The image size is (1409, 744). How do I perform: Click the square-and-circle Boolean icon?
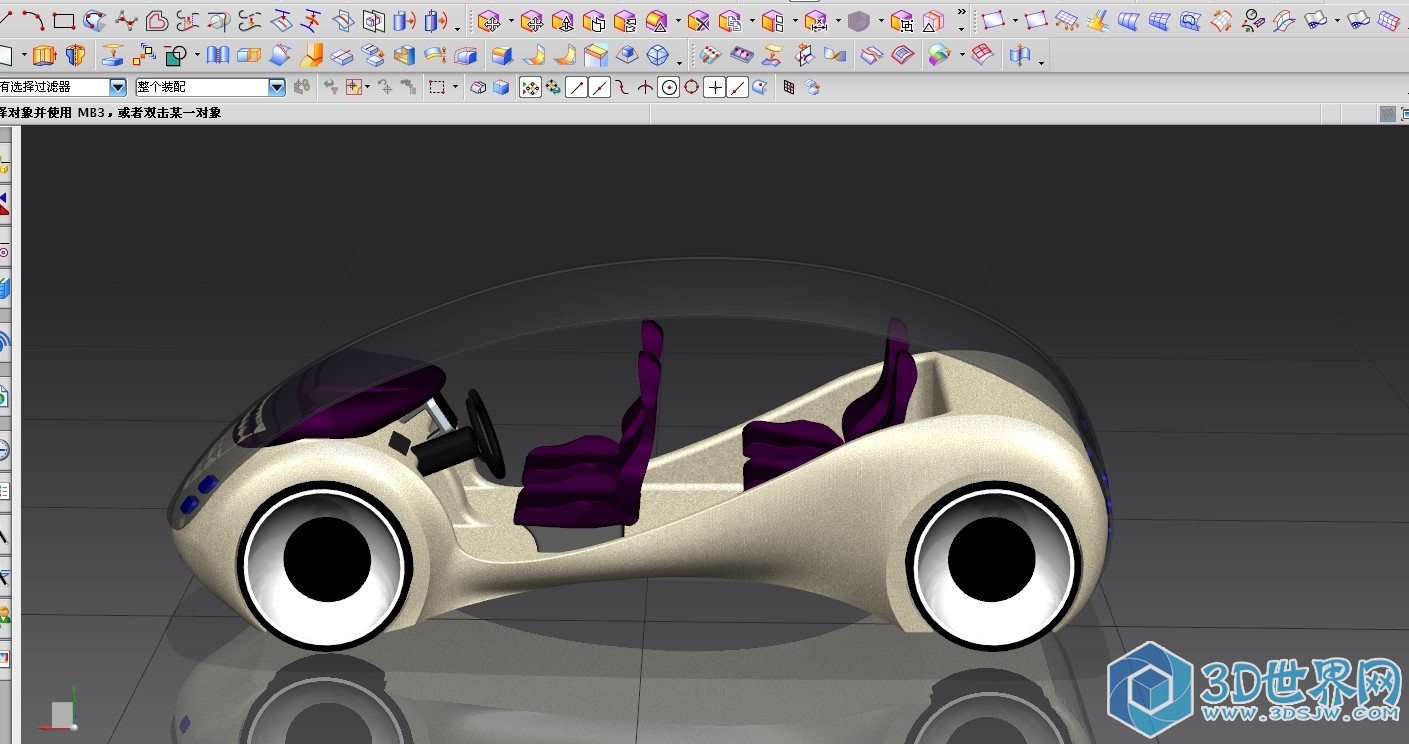[x=176, y=55]
